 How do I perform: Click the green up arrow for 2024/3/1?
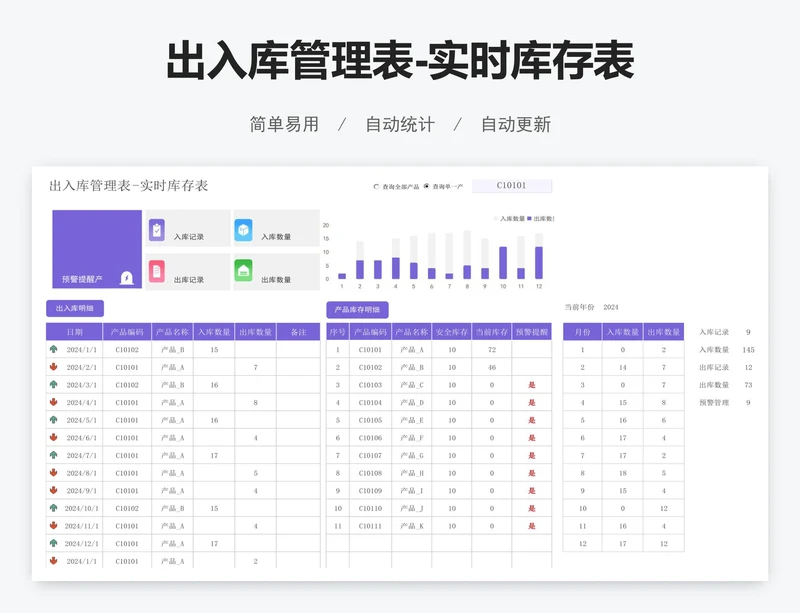click(54, 384)
